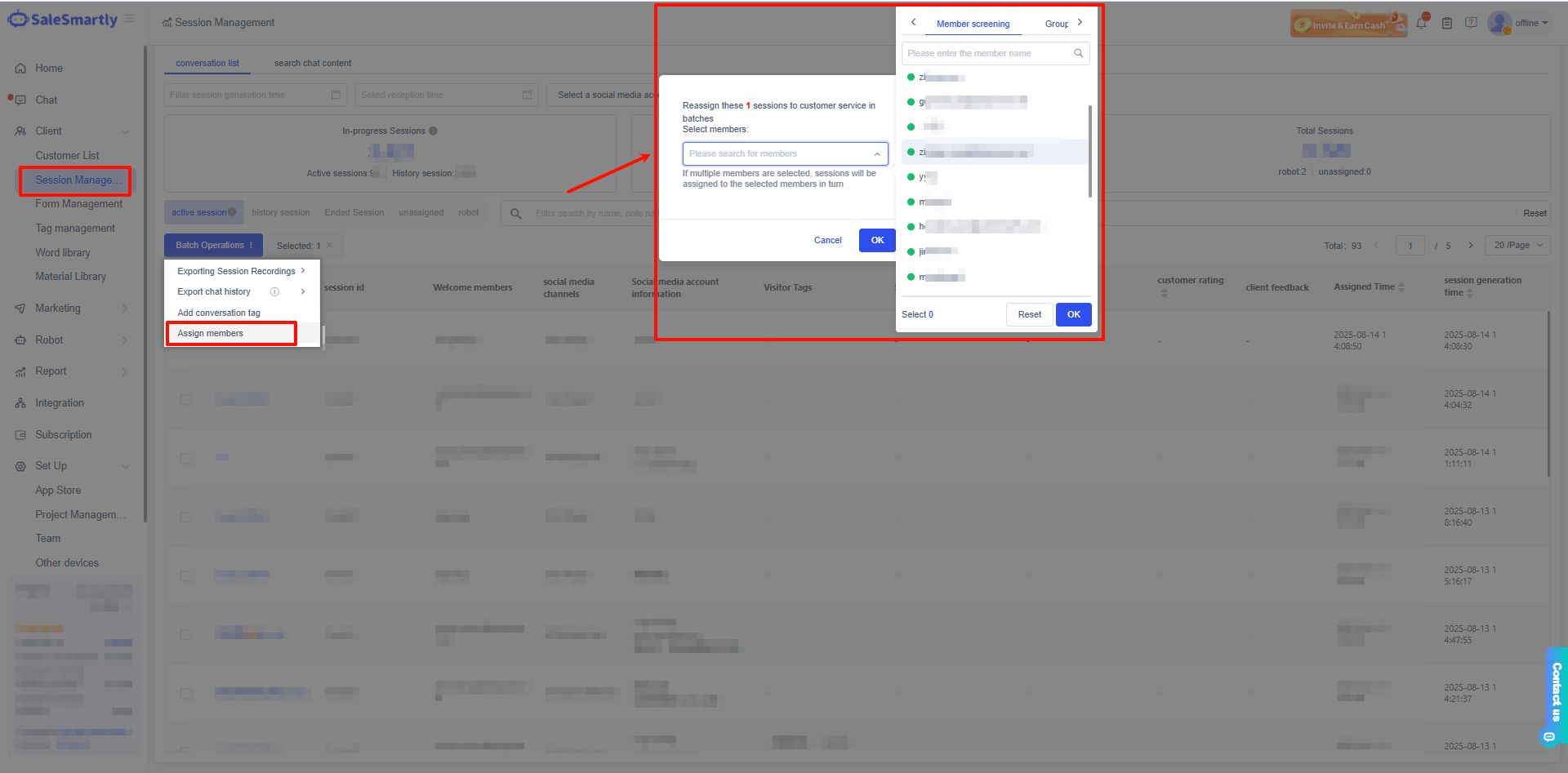Switch to the Group tab
Viewport: 1568px width, 773px height.
click(x=1056, y=24)
